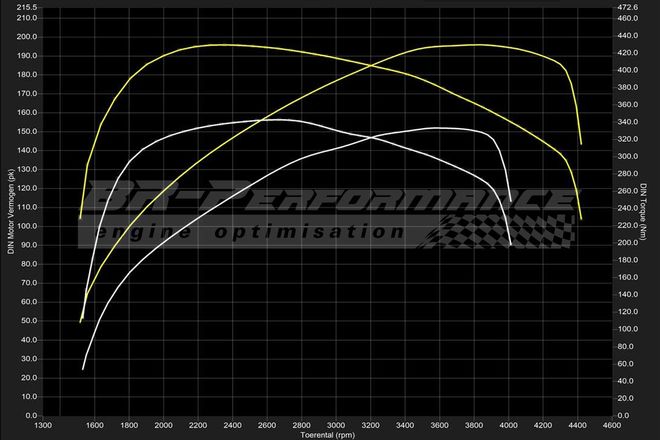
Task: Click the 1600 rpm axis label
Action: click(94, 426)
